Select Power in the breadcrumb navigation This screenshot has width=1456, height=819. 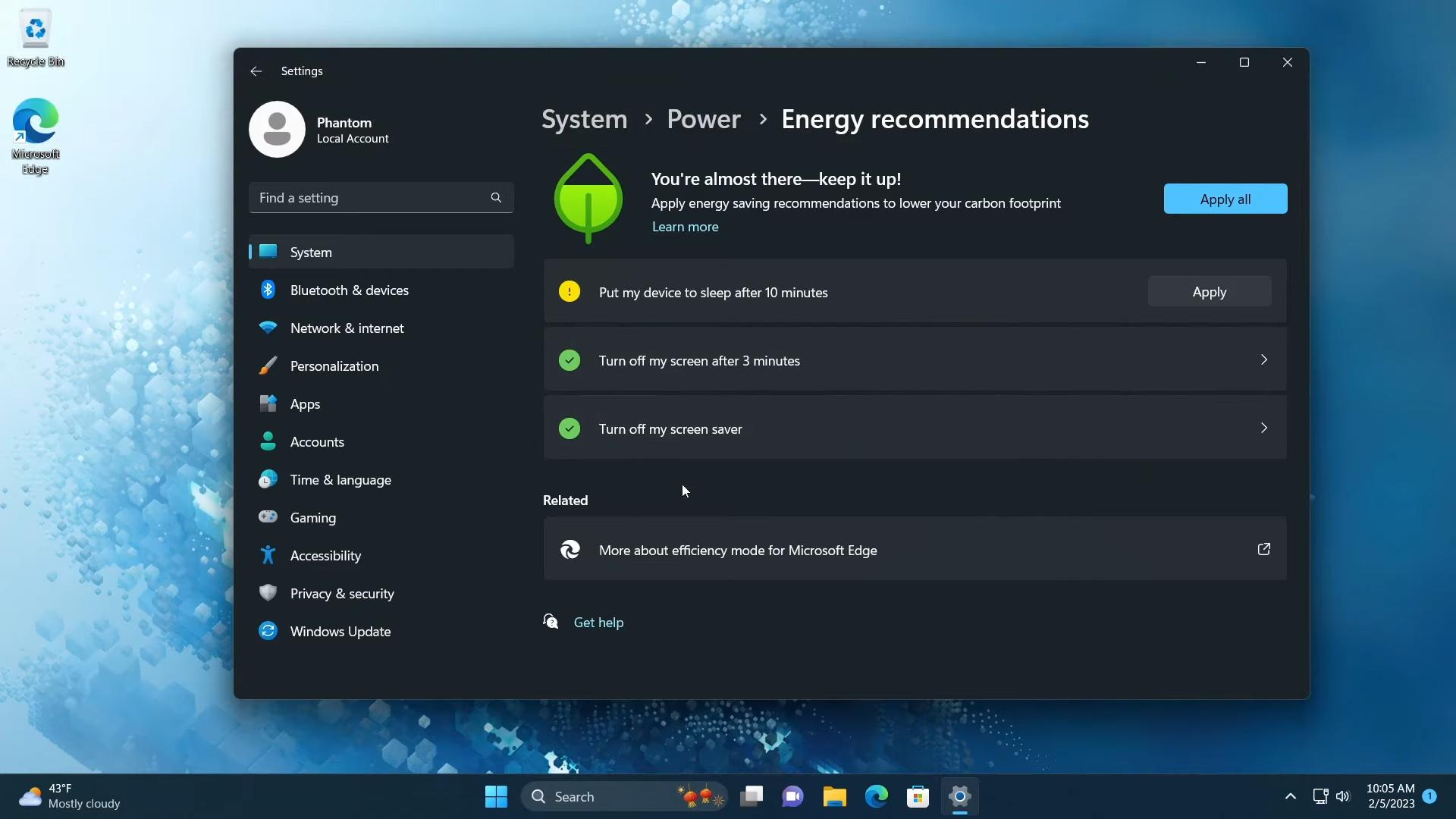coord(702,119)
